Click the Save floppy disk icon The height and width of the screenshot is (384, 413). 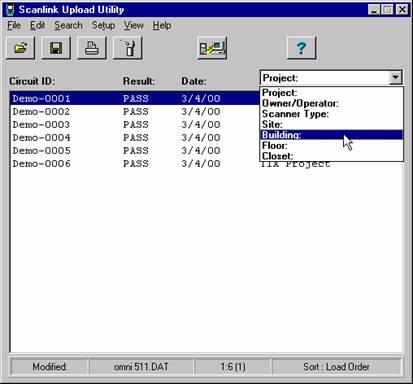tap(56, 48)
